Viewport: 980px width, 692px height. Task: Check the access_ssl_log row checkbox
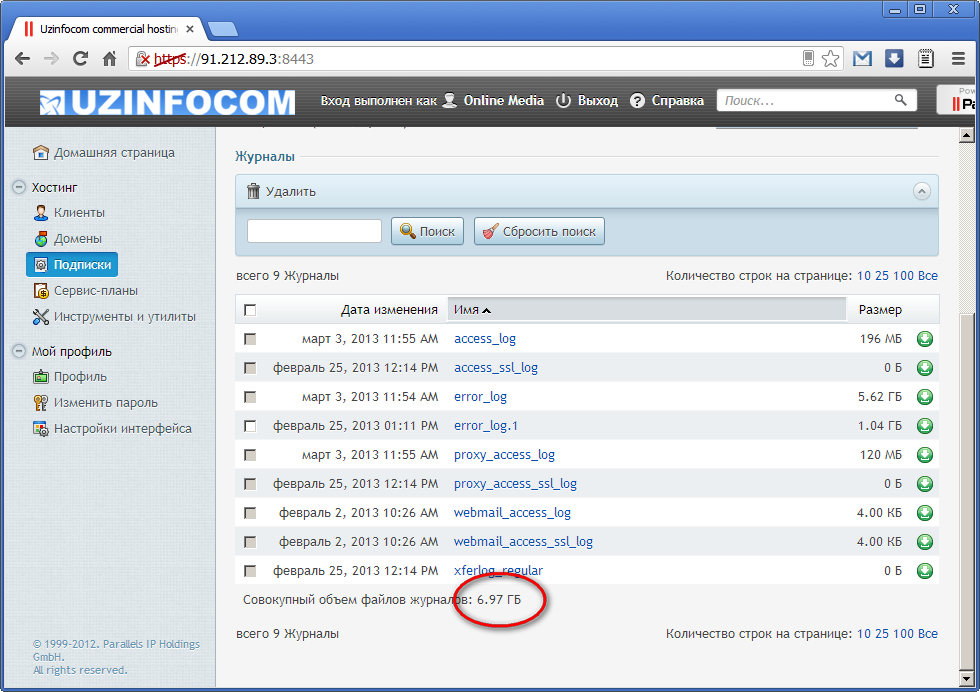pyautogui.click(x=250, y=368)
